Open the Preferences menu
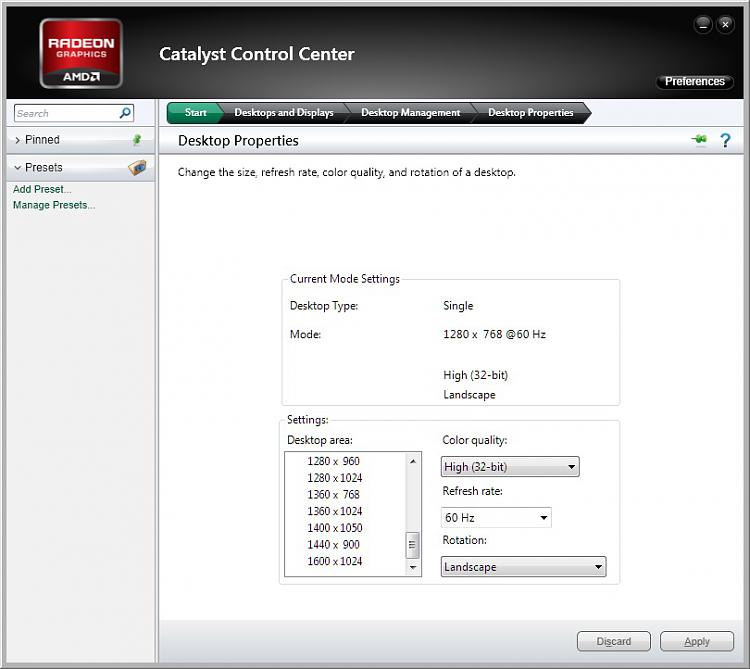Viewport: 750px width, 669px height. (x=695, y=81)
